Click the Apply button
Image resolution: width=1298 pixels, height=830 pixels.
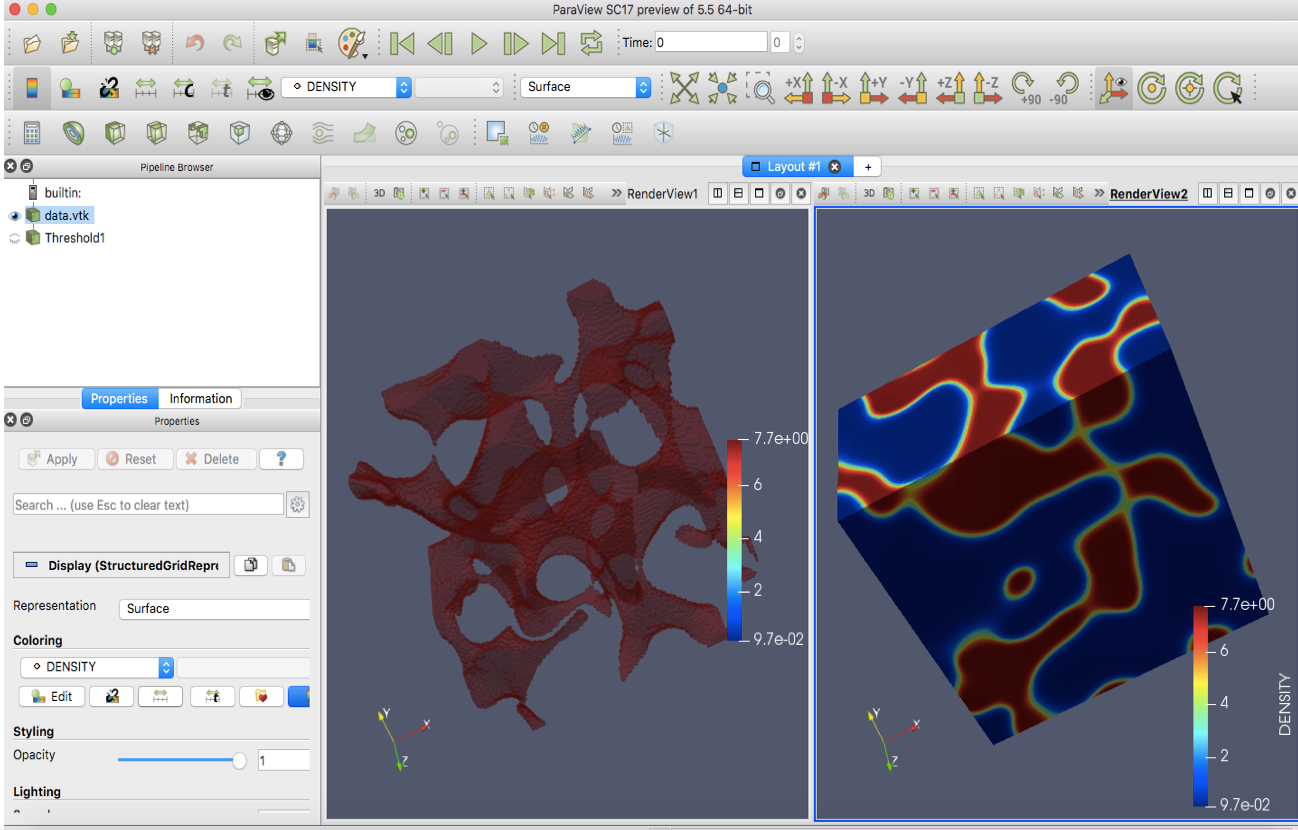point(56,459)
